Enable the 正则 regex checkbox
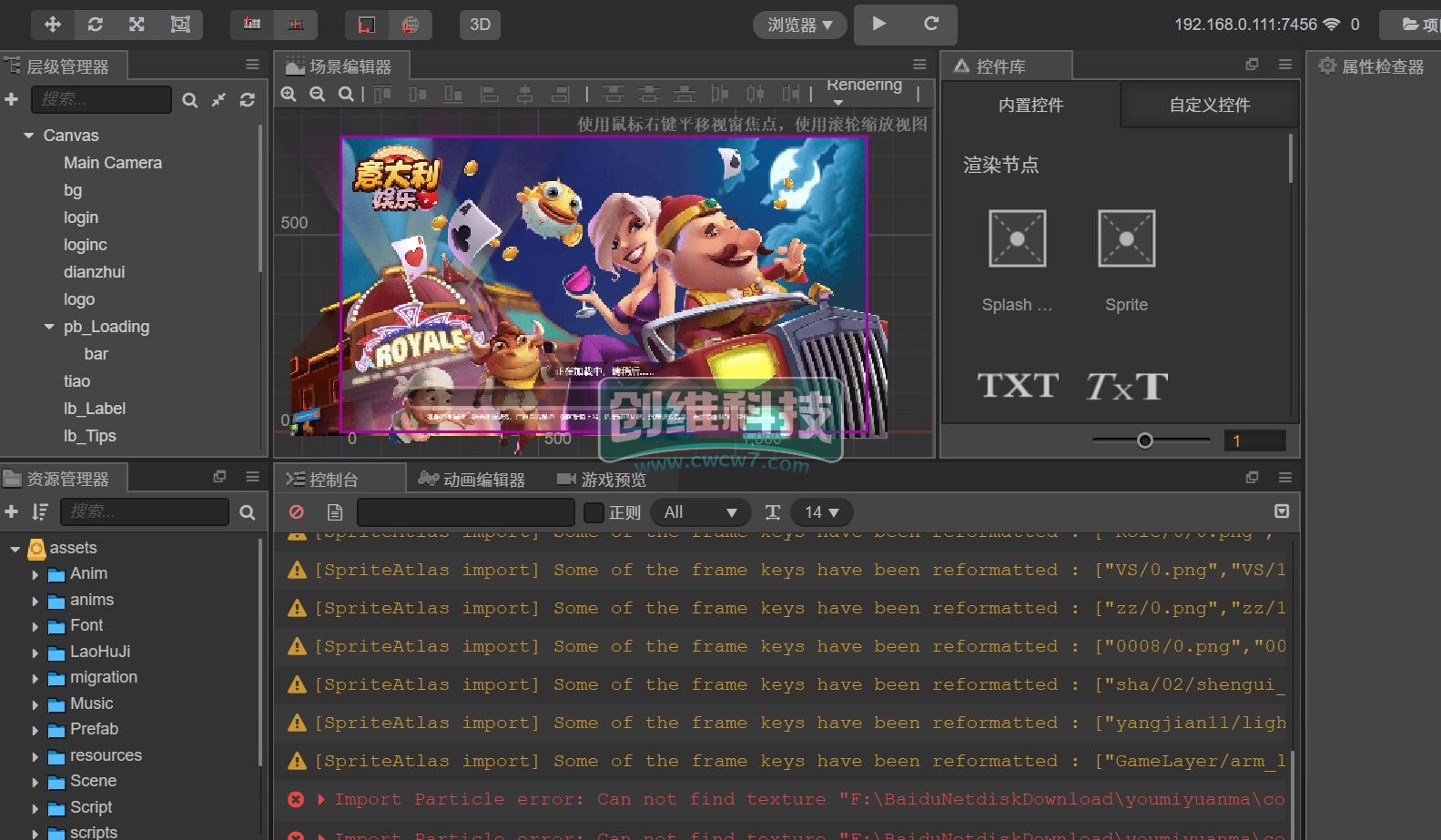 coord(594,512)
